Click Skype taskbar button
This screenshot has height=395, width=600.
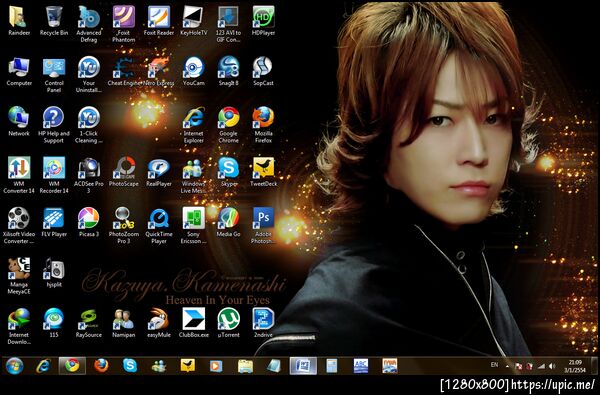point(130,366)
